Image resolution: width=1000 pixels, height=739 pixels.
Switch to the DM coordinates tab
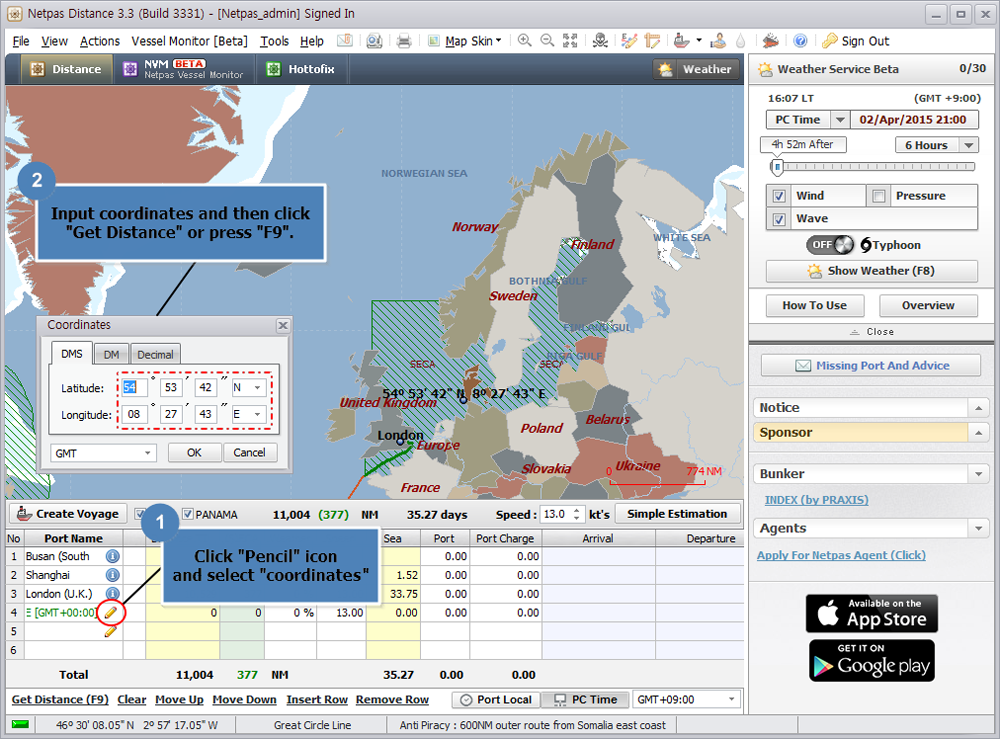[112, 355]
